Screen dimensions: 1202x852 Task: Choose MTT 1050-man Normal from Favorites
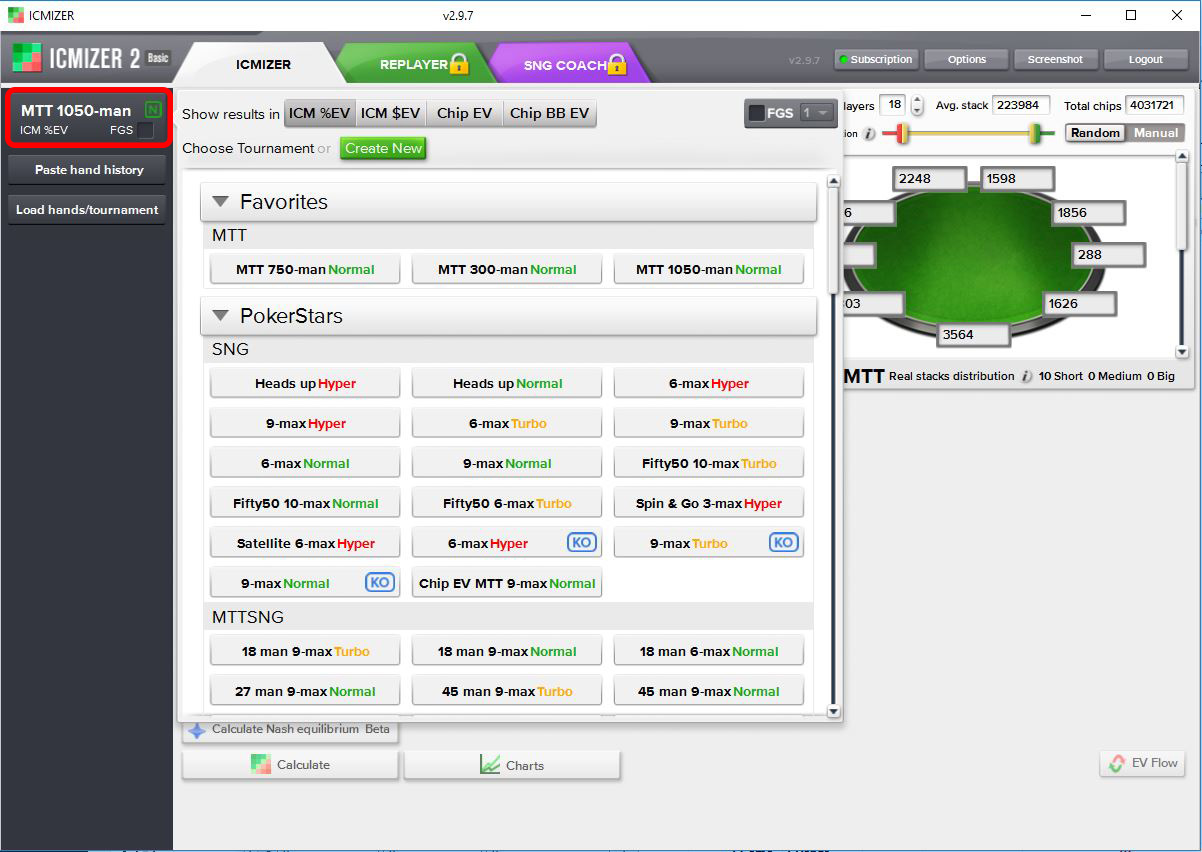709,269
